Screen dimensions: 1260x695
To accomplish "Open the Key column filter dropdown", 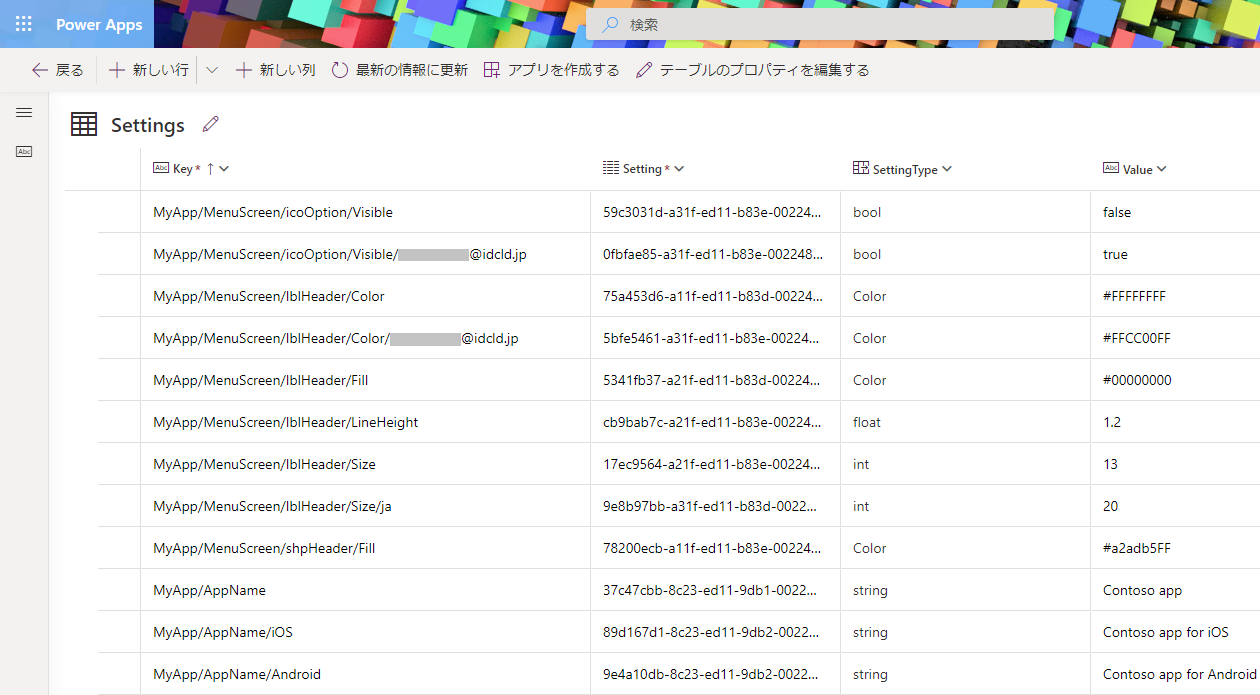I will coord(222,168).
